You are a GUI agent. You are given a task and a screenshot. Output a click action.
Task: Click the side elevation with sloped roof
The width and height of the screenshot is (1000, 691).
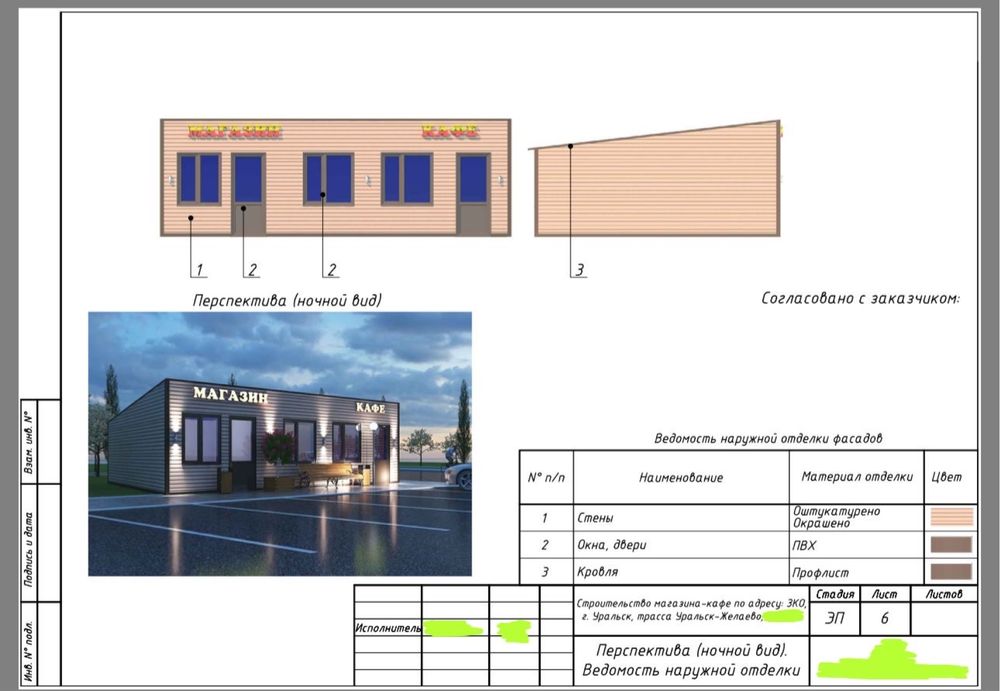tap(655, 179)
